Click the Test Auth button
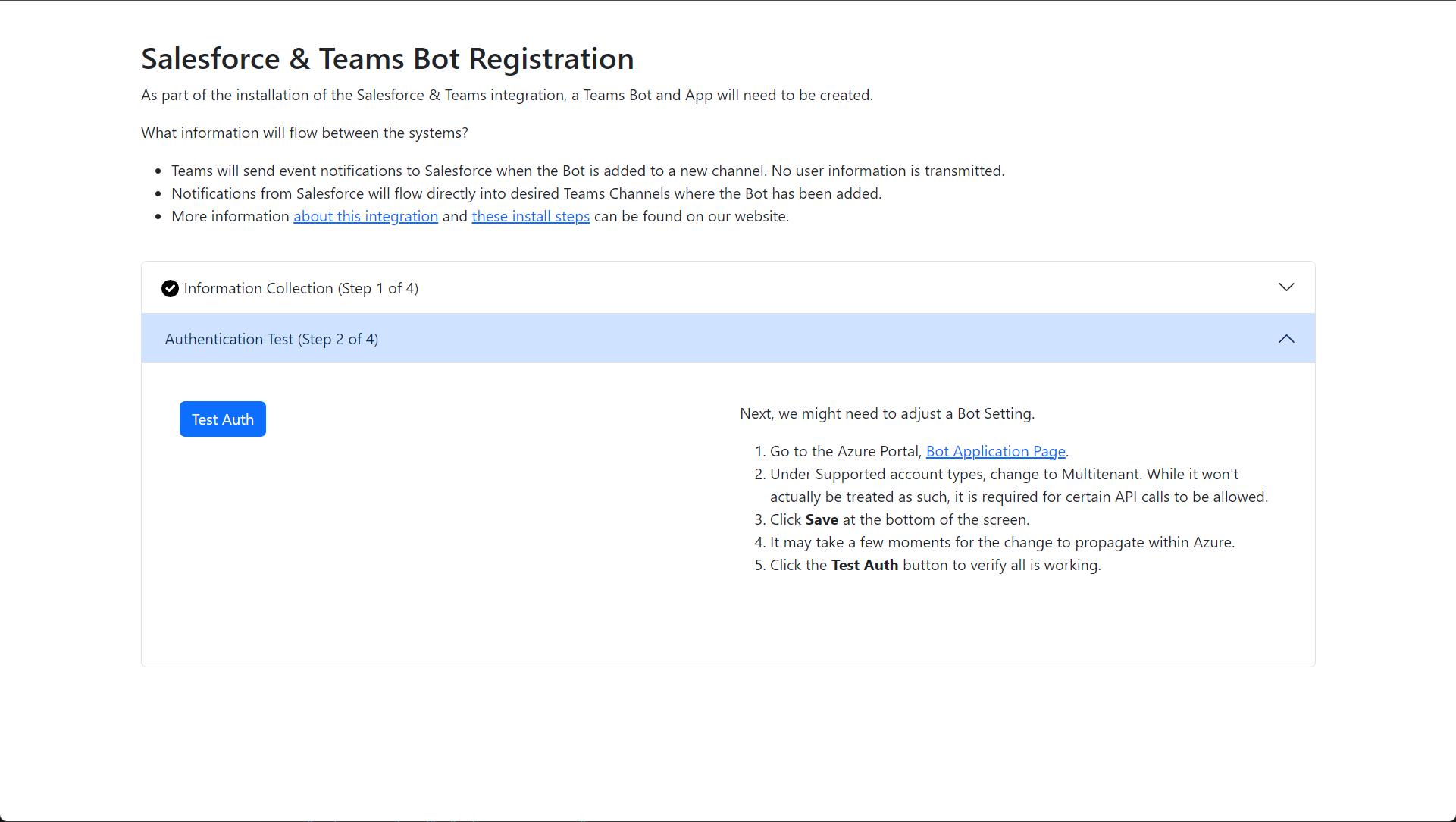Screen dimensions: 1456x822 pos(222,419)
